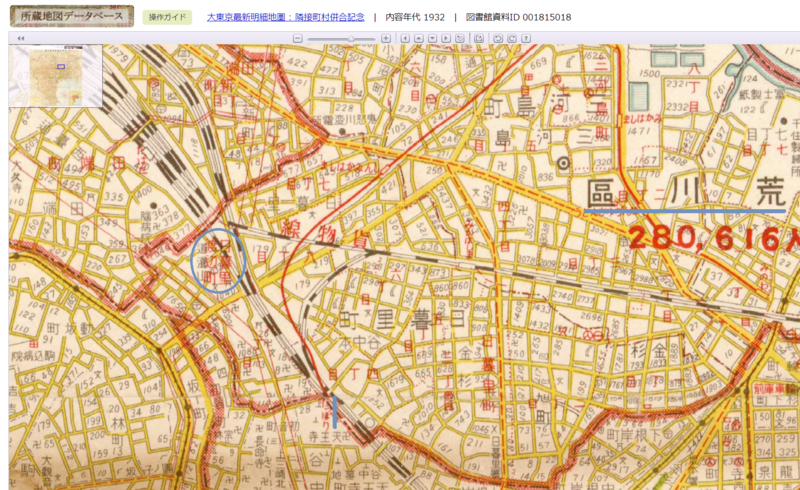Pan map left with the left arrow button

(405, 38)
